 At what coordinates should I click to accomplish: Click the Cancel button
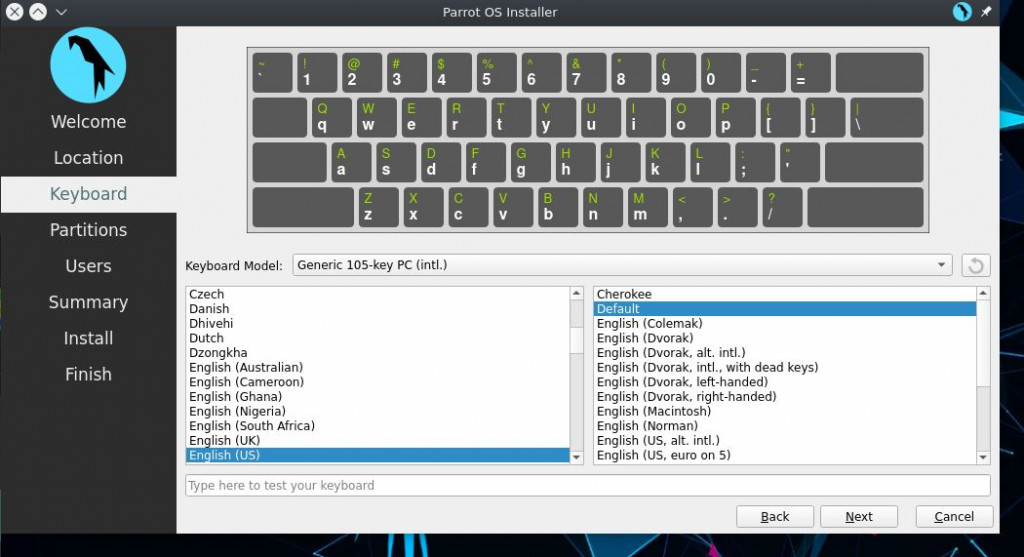pyautogui.click(x=954, y=517)
